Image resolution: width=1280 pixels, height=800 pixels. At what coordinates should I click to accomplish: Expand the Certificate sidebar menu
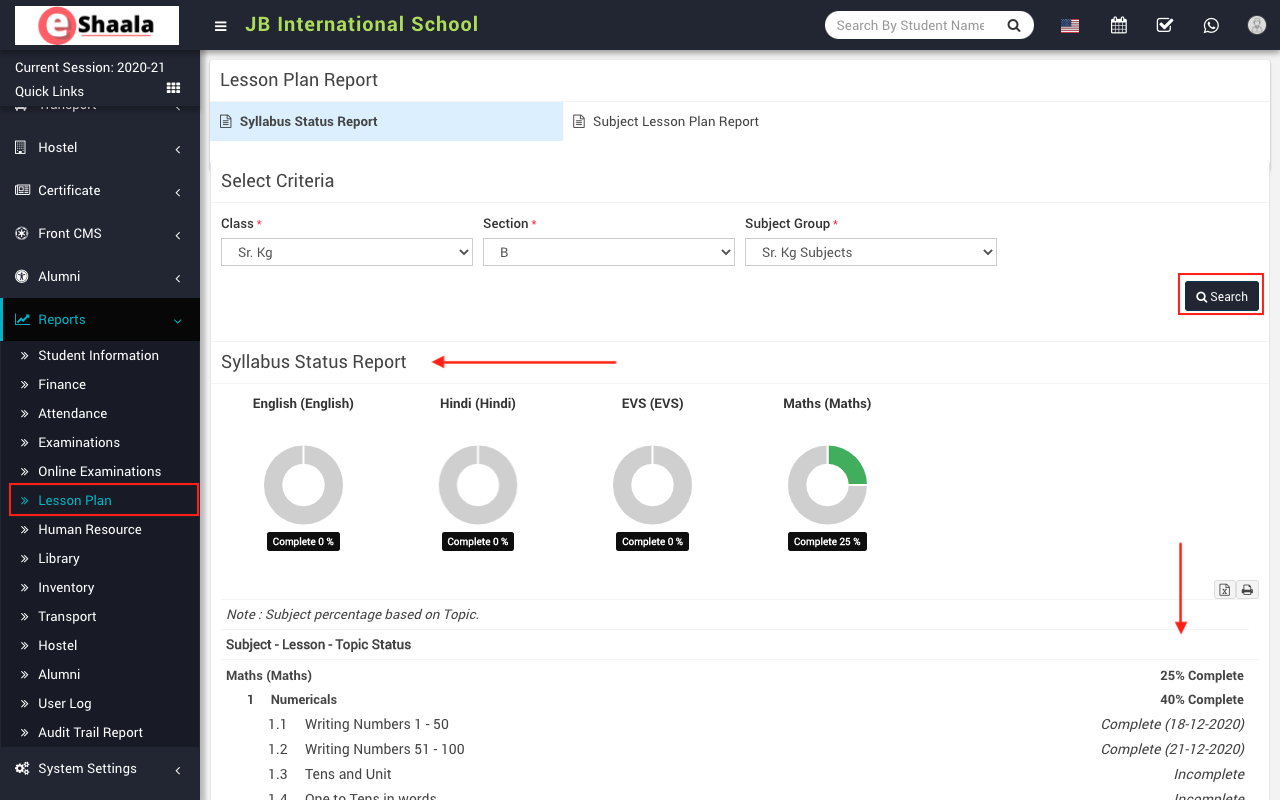(x=100, y=191)
